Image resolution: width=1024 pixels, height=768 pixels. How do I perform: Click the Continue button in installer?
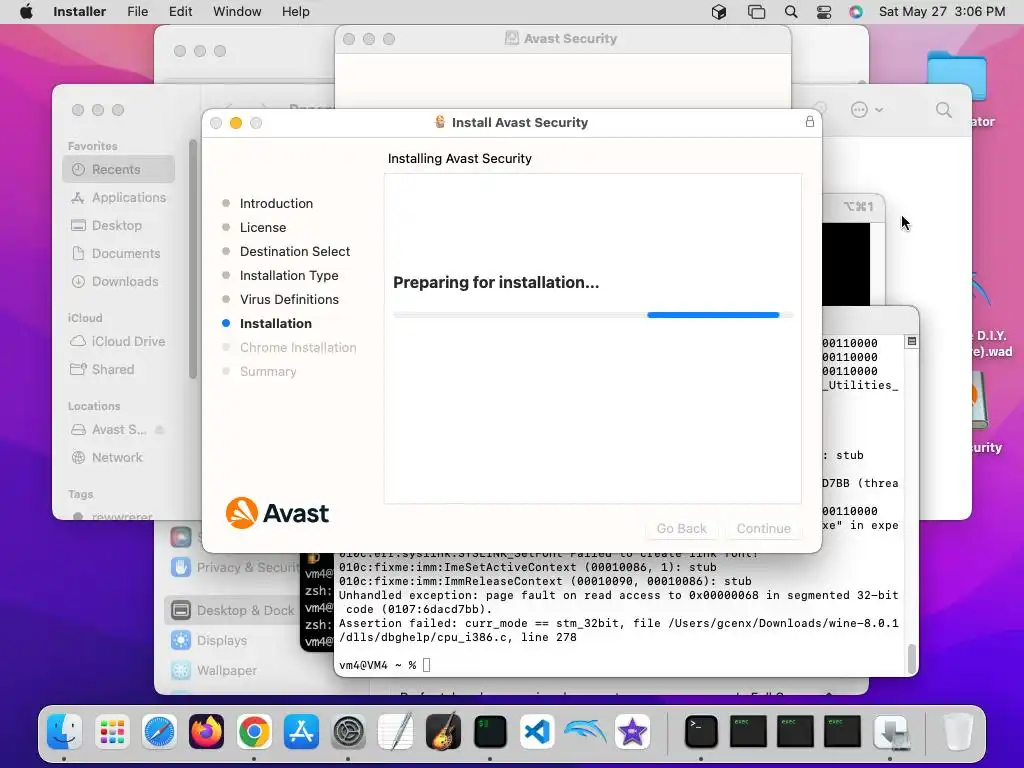pos(763,528)
